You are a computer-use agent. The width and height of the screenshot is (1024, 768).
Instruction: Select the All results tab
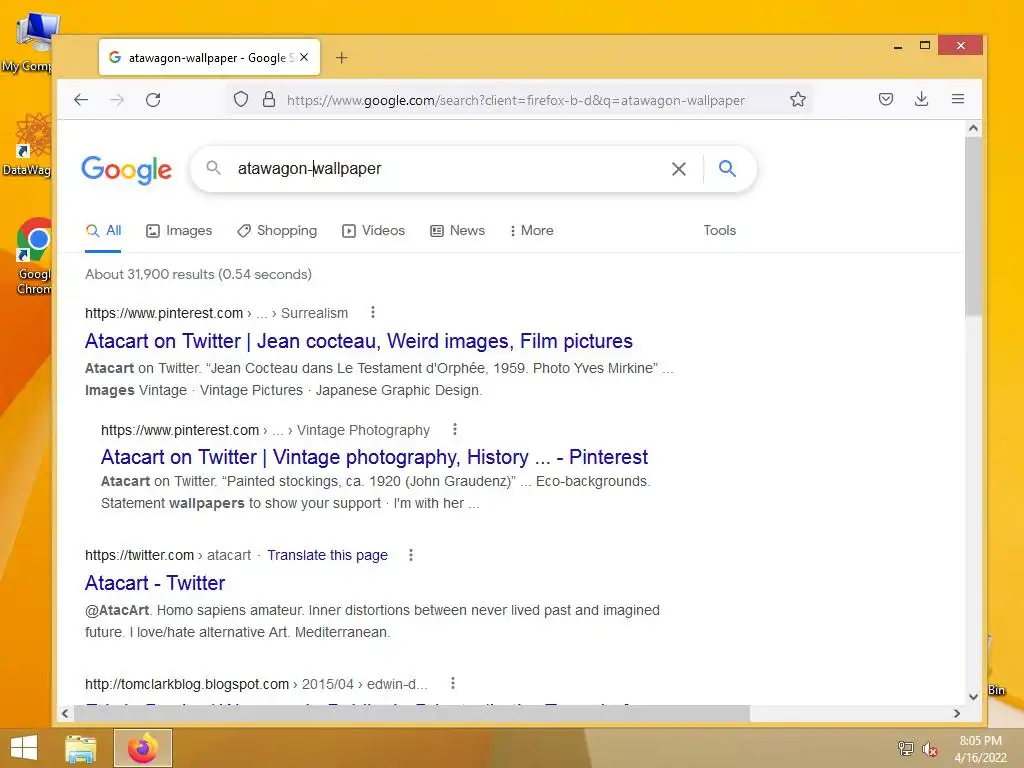pyautogui.click(x=103, y=231)
